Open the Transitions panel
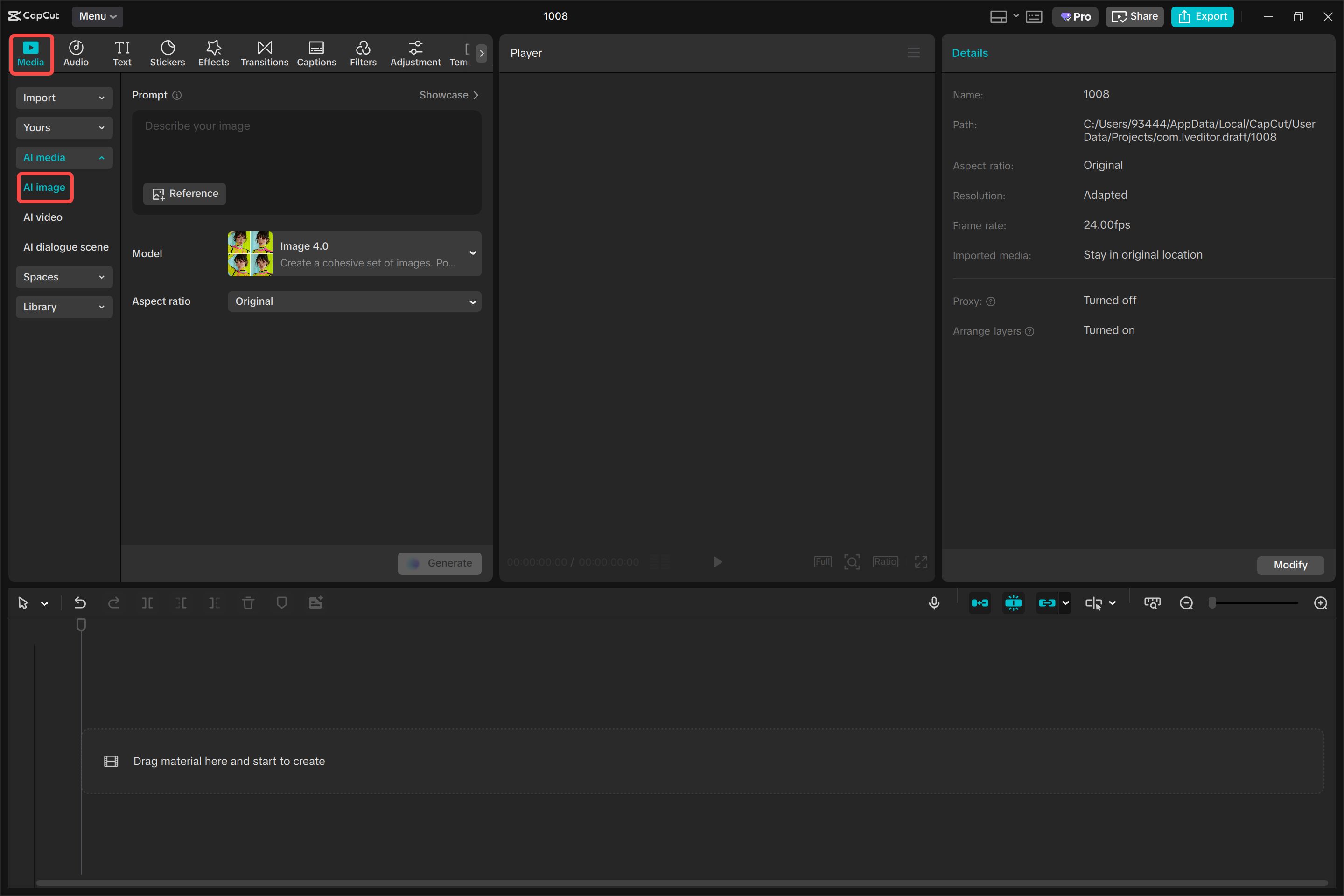1344x896 pixels. pos(265,54)
